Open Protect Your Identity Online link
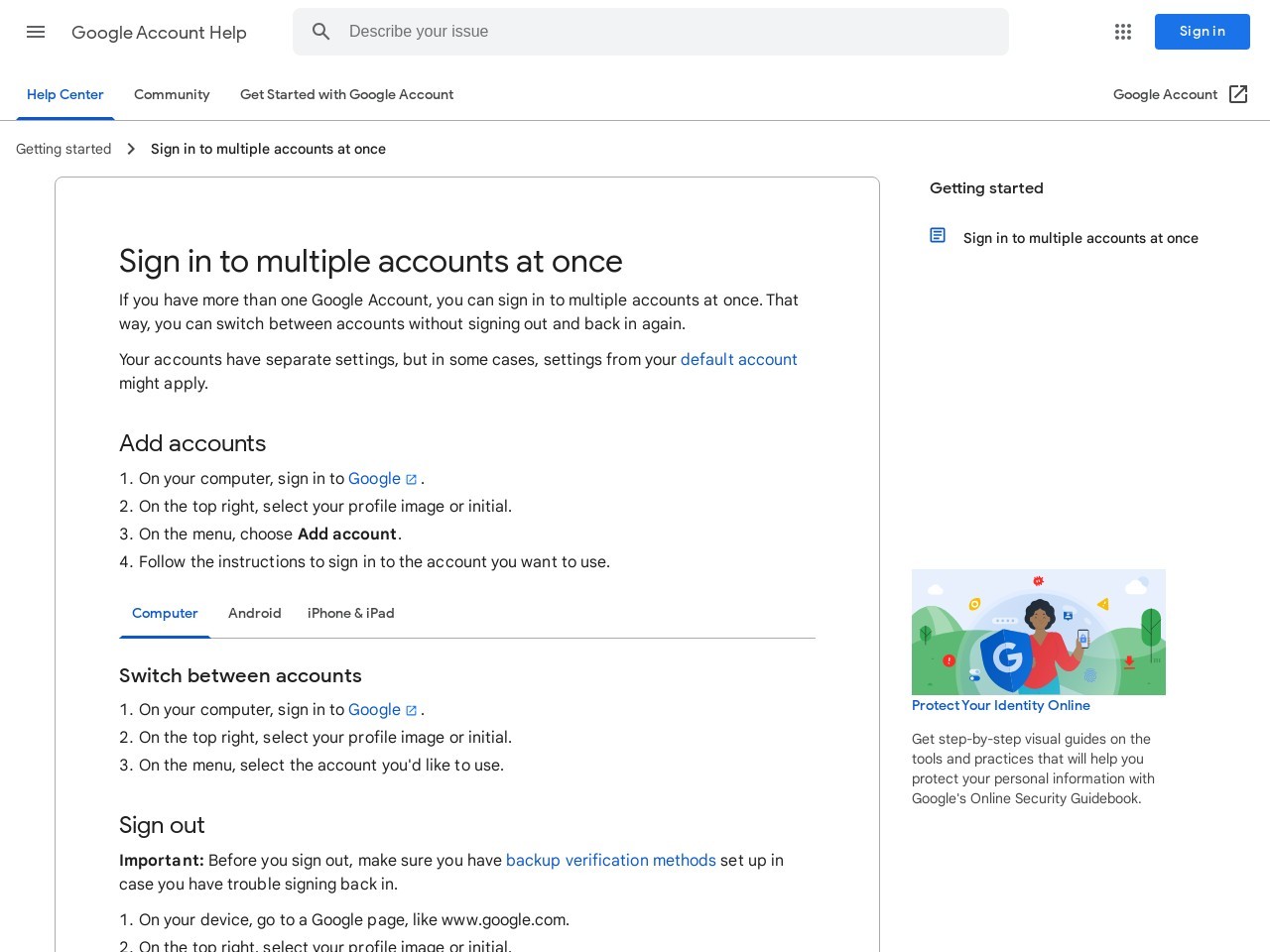This screenshot has width=1270, height=952. tap(1001, 705)
